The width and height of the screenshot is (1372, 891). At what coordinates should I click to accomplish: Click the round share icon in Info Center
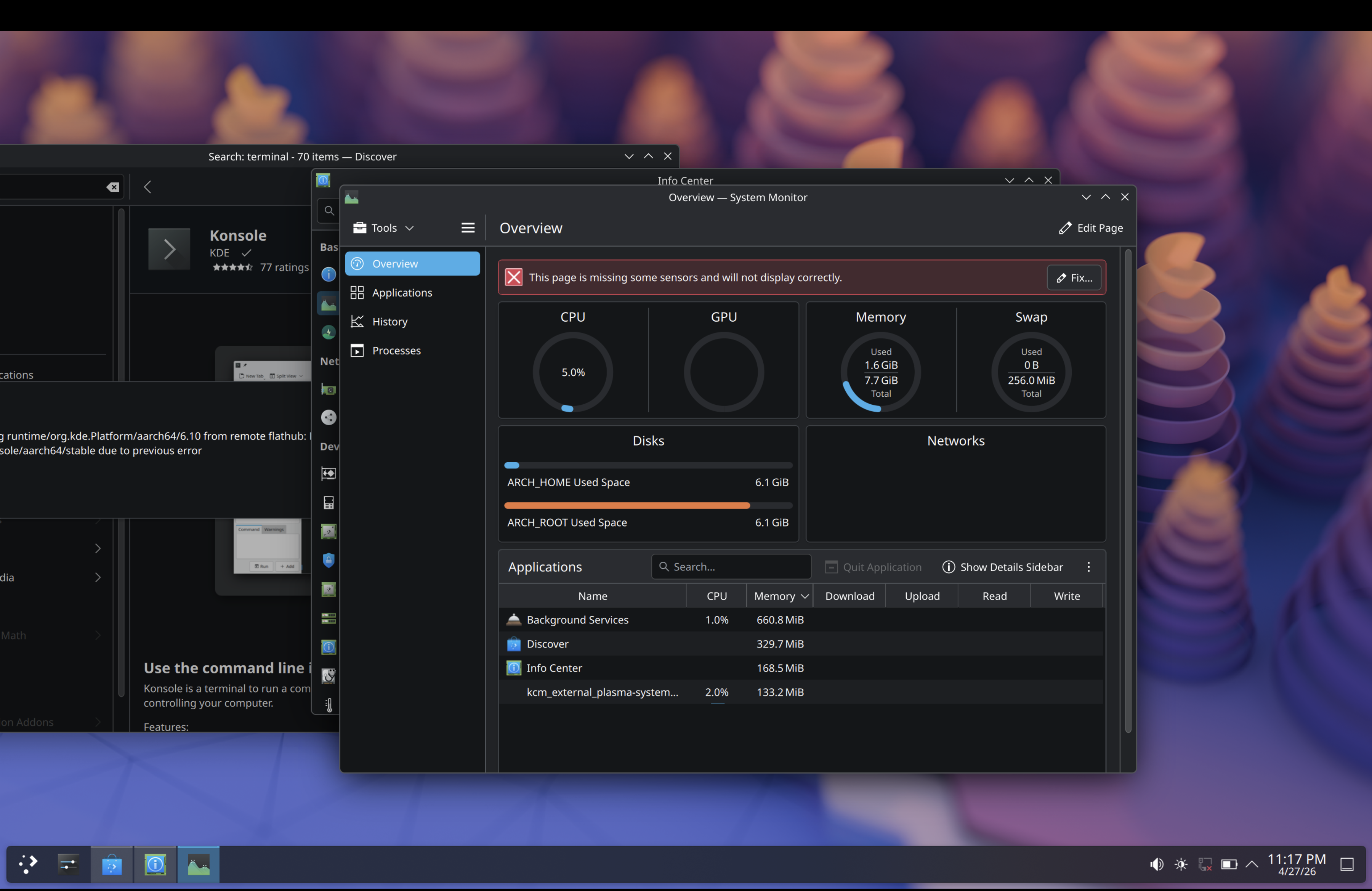[x=329, y=417]
